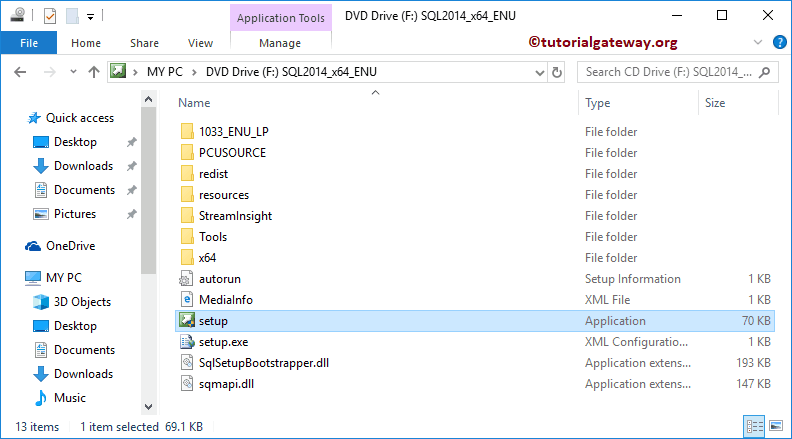Open the address bar history dropdown
This screenshot has height=439, width=792.
pyautogui.click(x=539, y=73)
